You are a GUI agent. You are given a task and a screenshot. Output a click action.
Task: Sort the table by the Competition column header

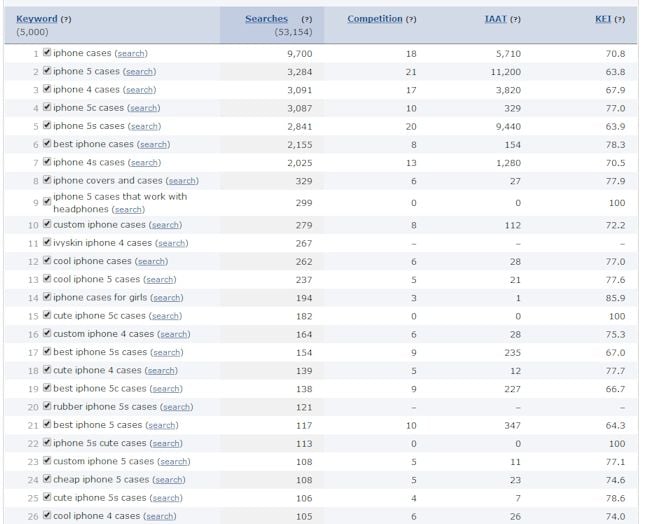click(x=375, y=19)
